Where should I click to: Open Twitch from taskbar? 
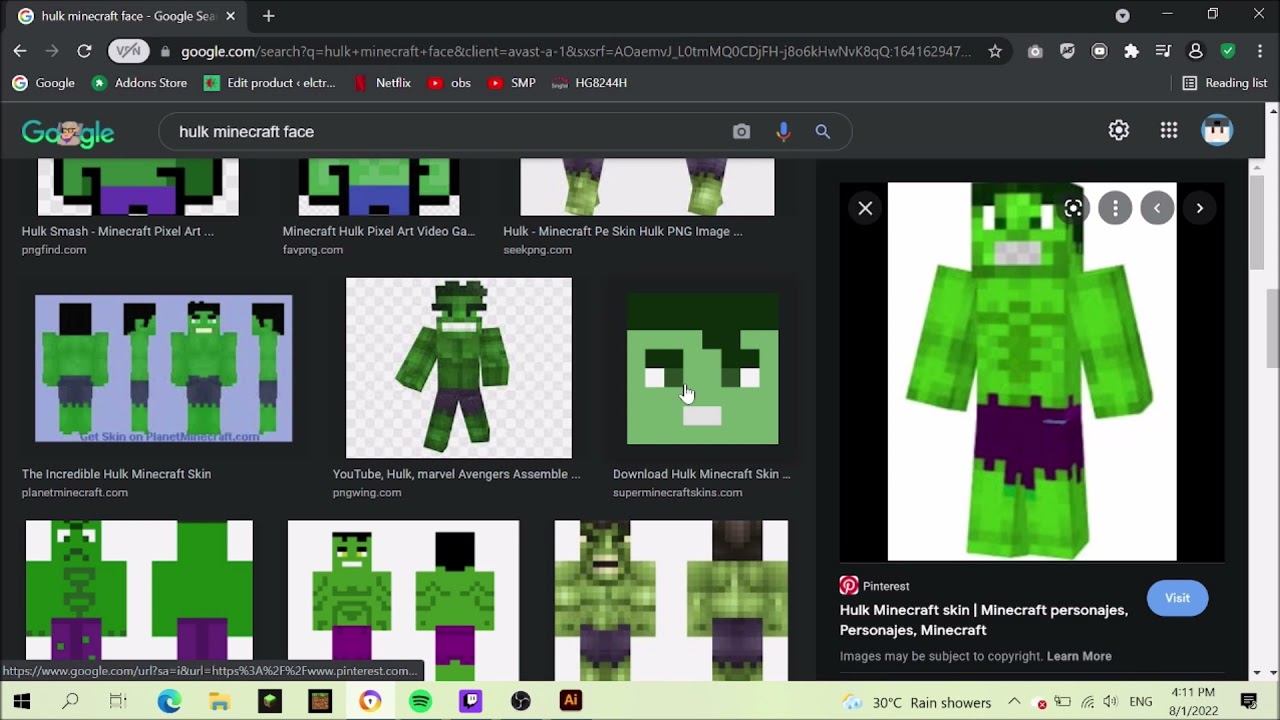click(x=470, y=702)
